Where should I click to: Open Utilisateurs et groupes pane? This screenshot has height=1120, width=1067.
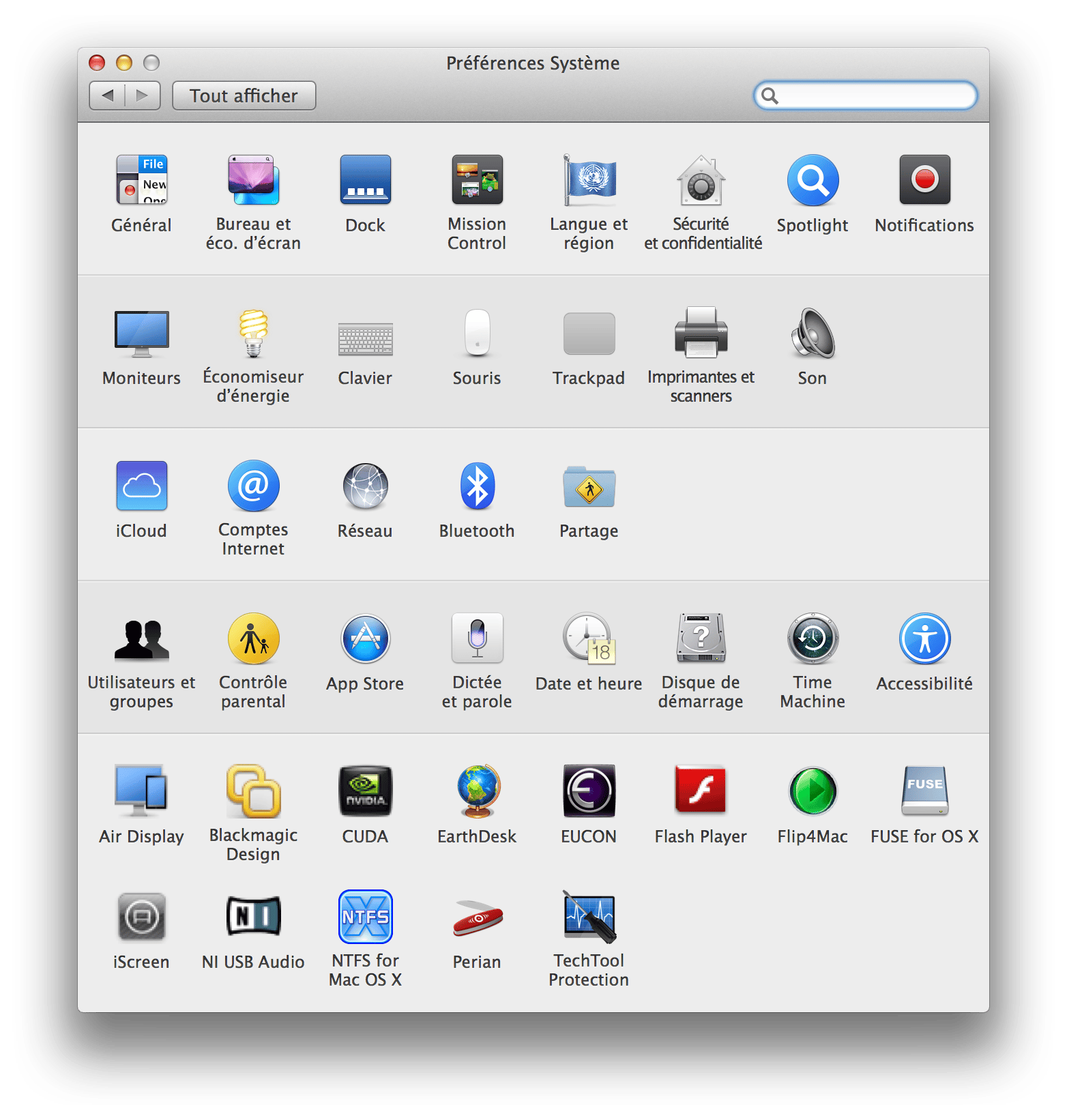coord(141,638)
